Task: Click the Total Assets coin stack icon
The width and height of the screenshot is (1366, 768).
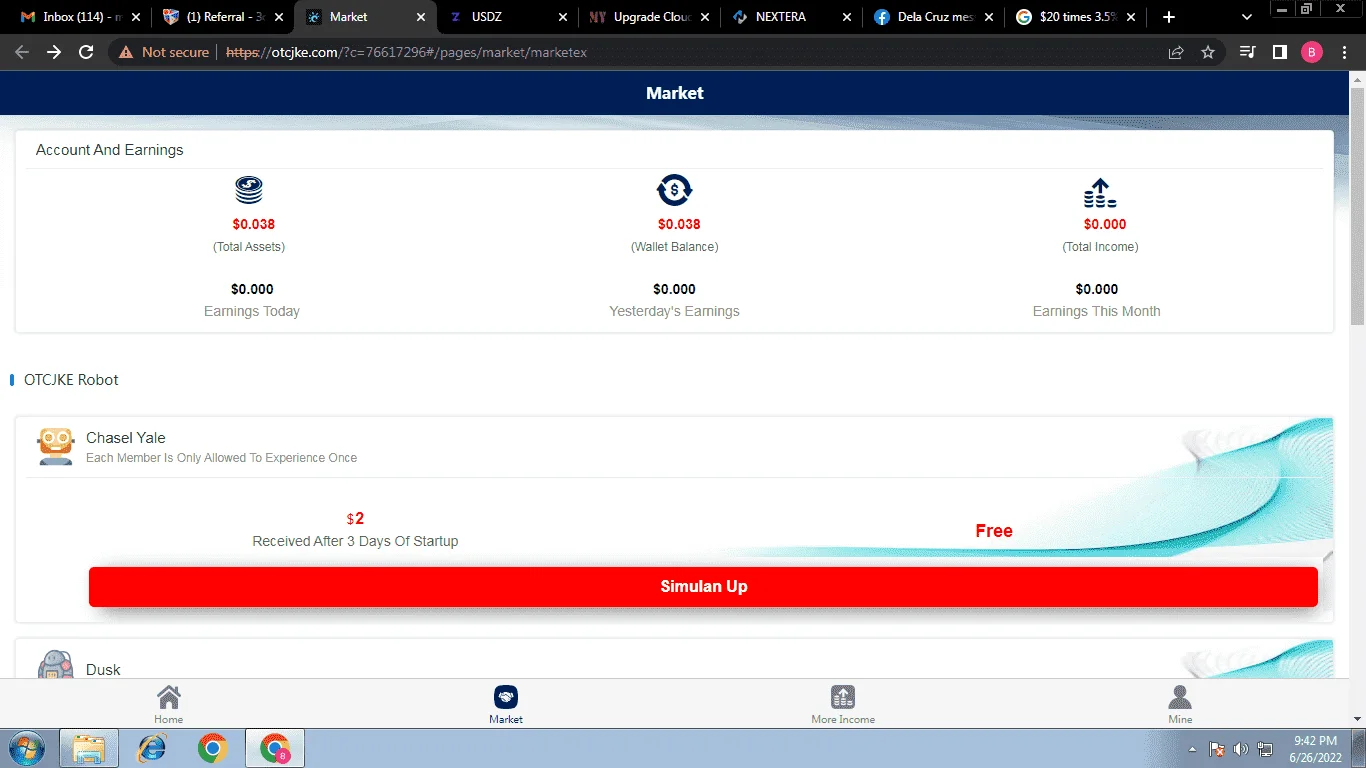Action: click(x=249, y=189)
